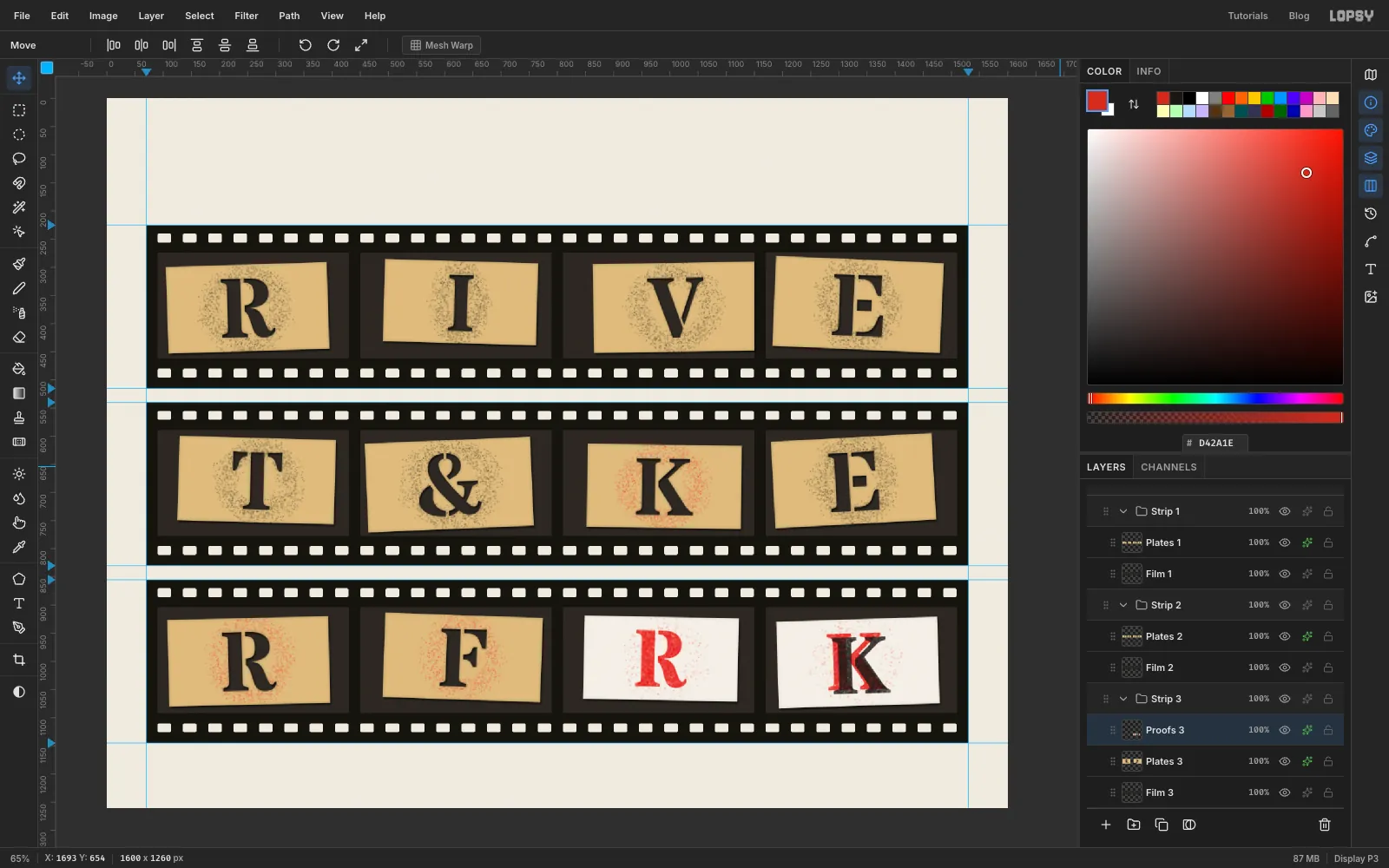This screenshot has width=1389, height=868.
Task: Switch to the Info tab
Action: pyautogui.click(x=1149, y=71)
